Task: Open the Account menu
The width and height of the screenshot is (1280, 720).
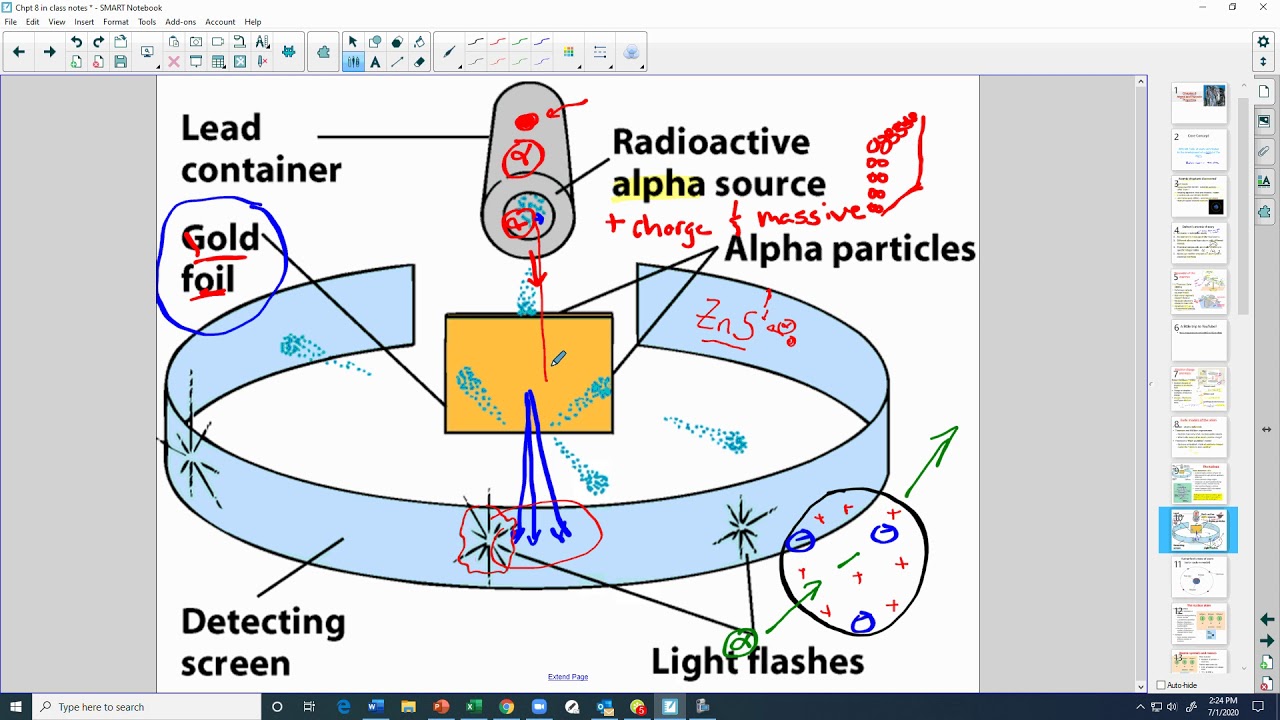Action: (220, 22)
